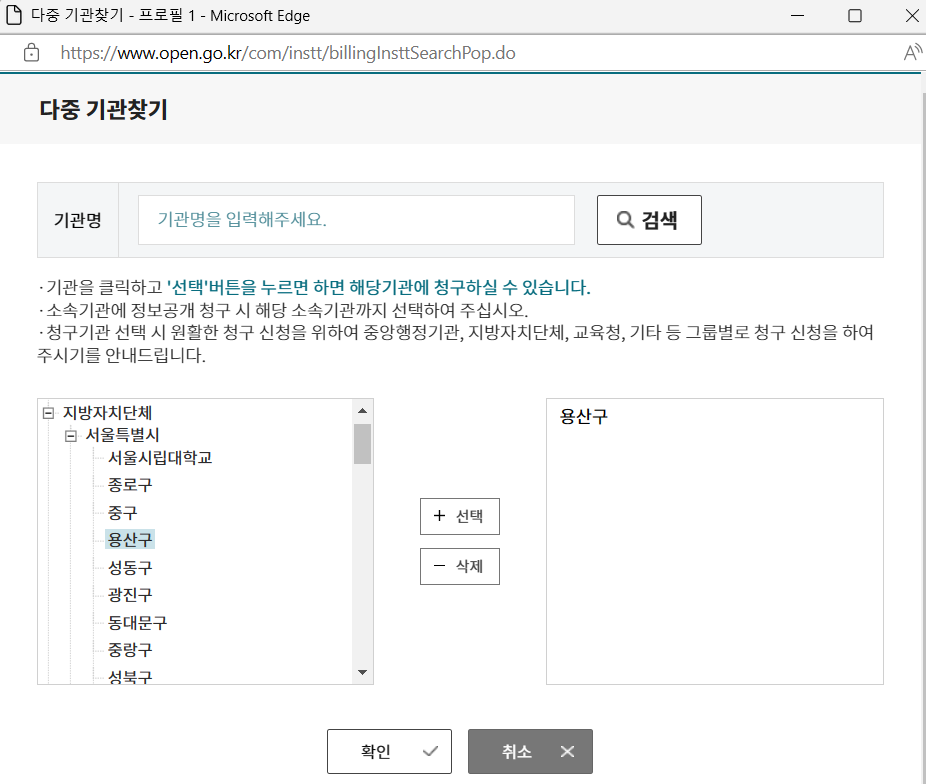Click the 검색 search button

[x=649, y=220]
